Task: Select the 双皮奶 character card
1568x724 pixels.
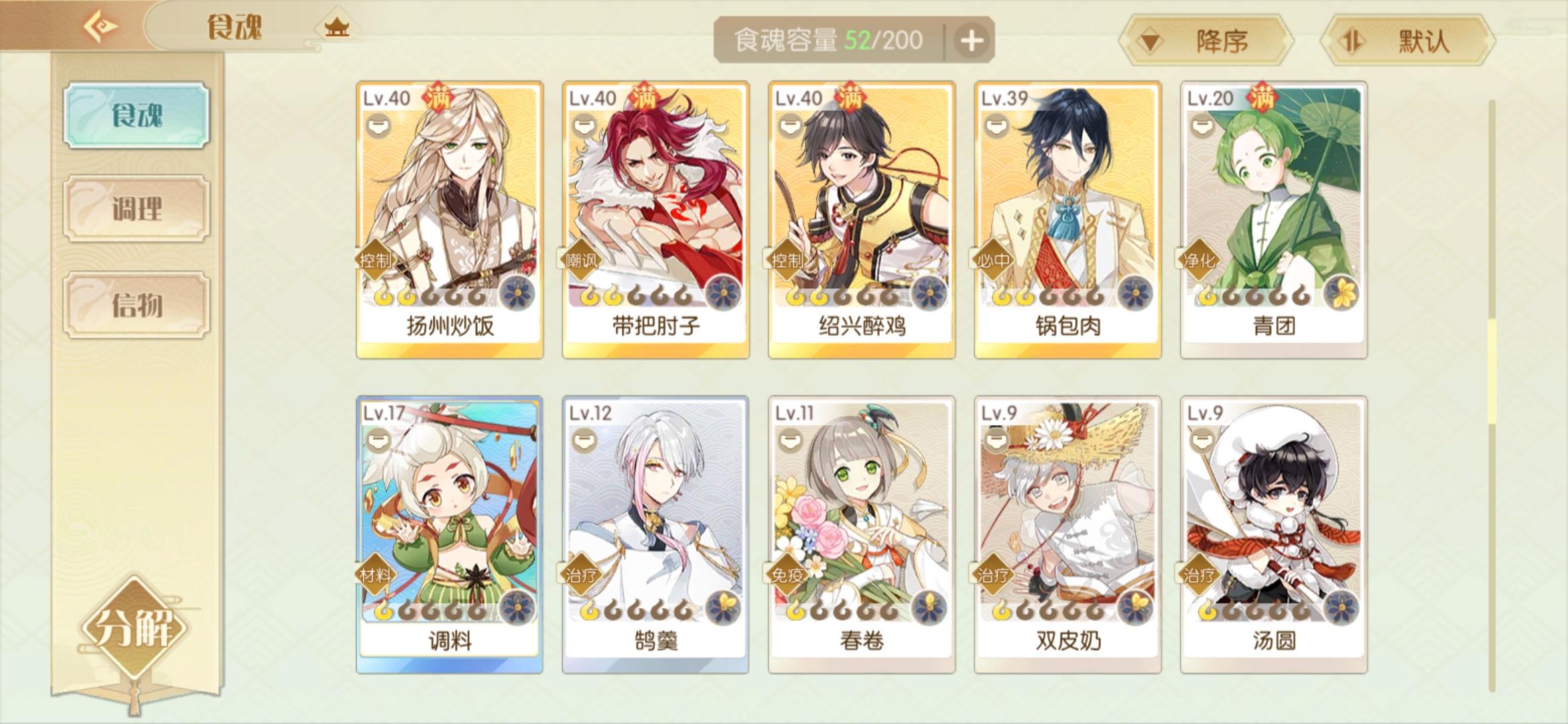Action: (x=1067, y=535)
